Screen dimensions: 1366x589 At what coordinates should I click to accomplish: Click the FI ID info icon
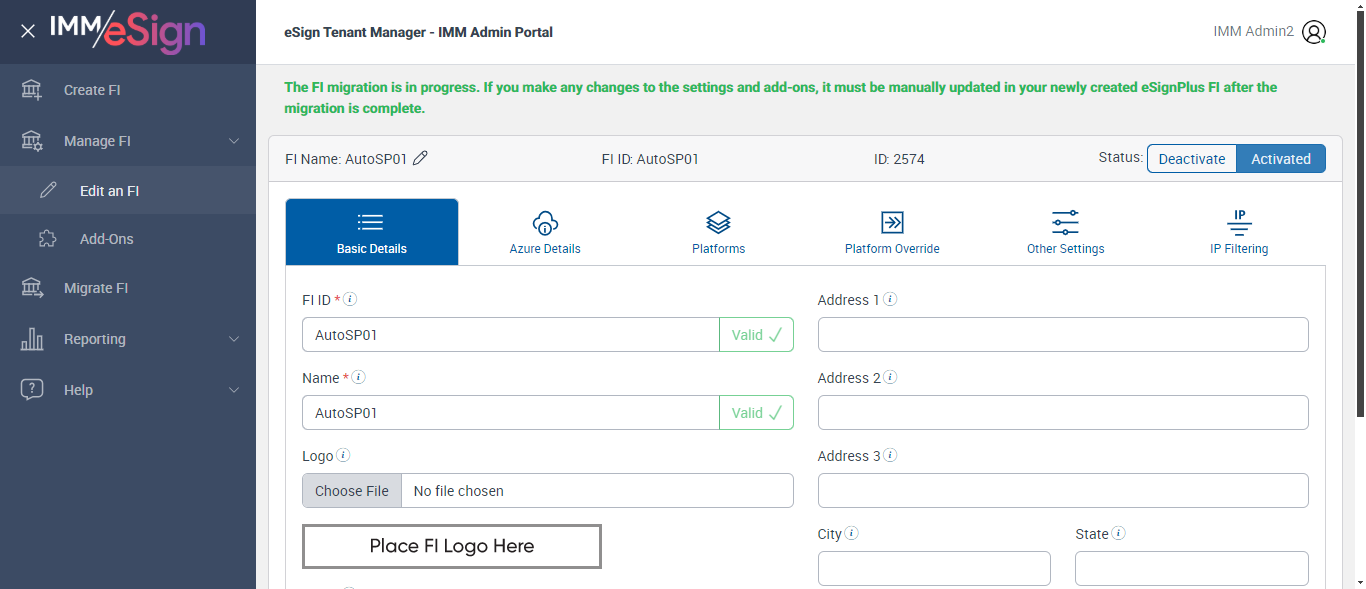click(x=351, y=299)
